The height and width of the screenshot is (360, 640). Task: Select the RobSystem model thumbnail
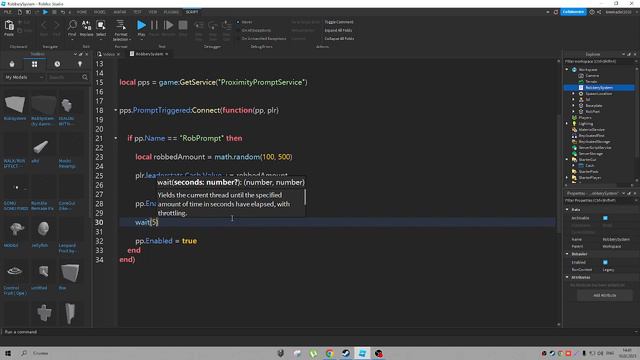click(x=15, y=105)
